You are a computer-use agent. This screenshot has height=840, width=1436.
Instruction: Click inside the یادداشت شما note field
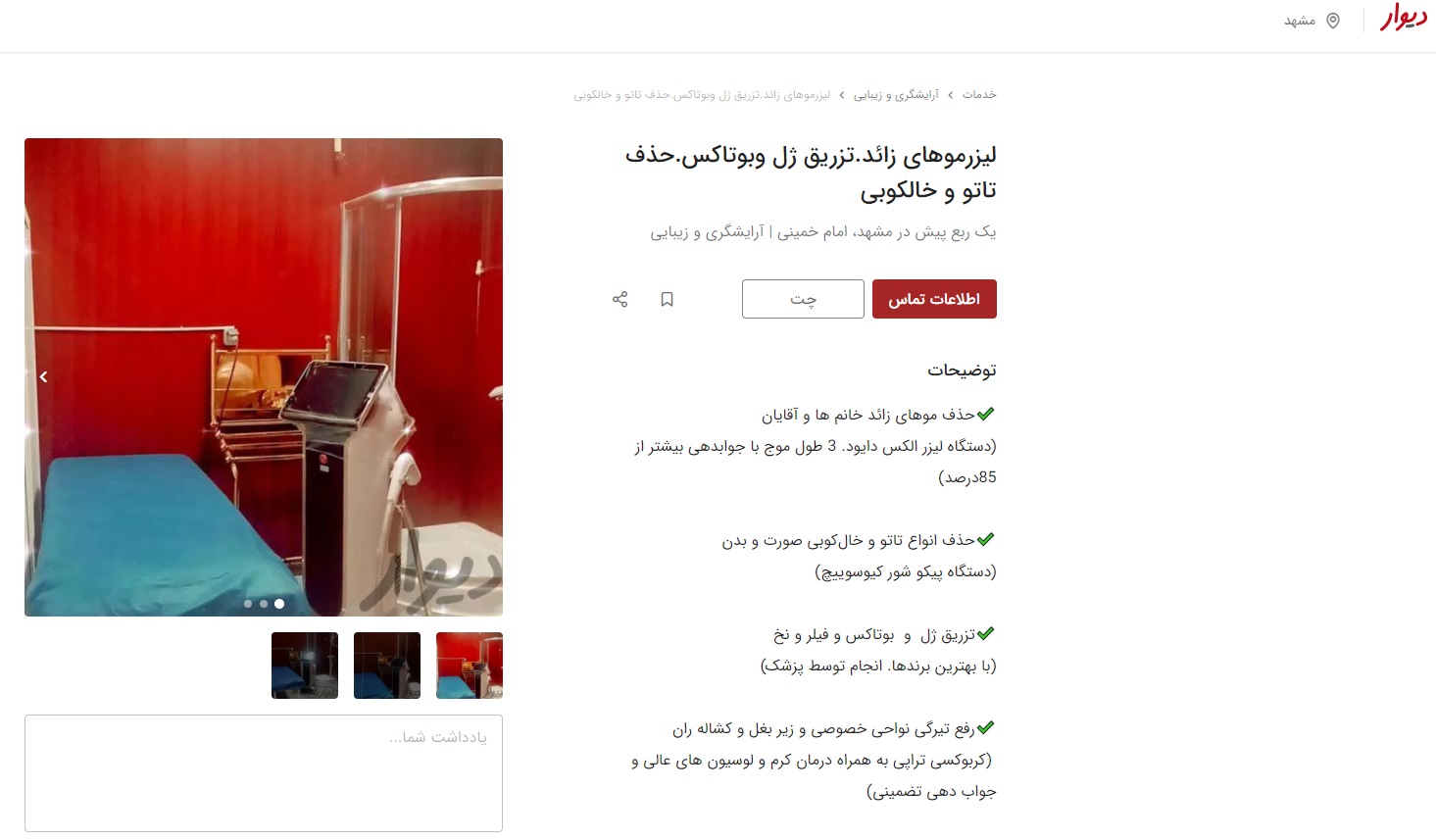264,773
